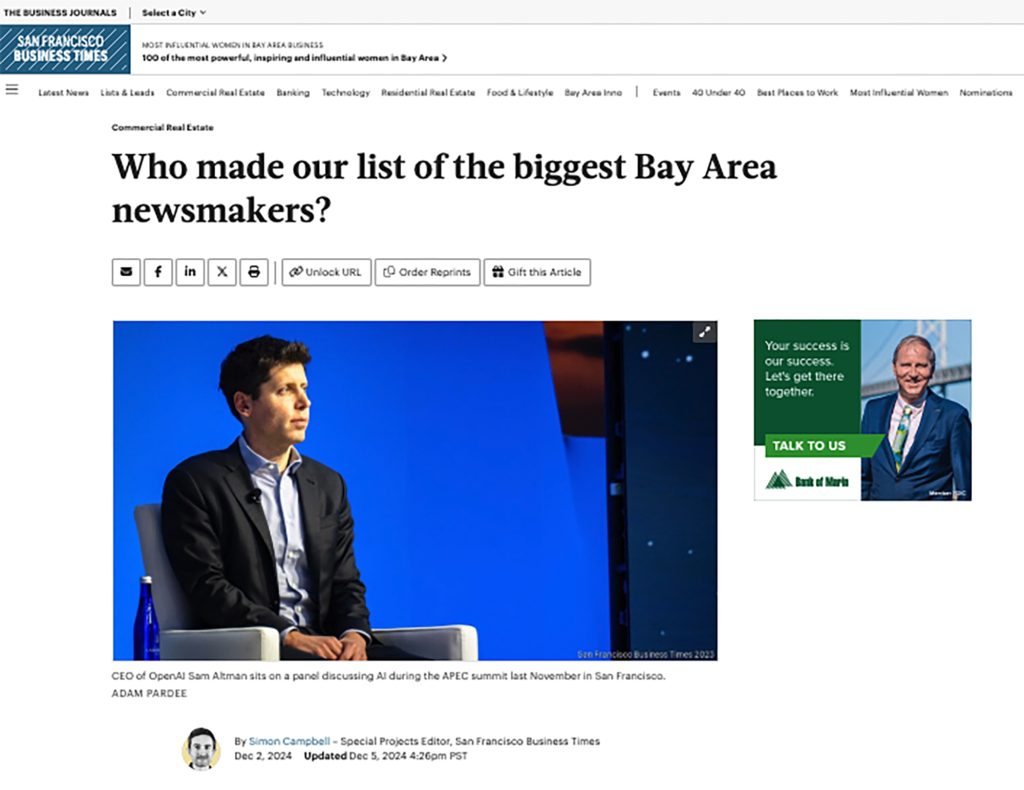Share article on LinkedIn
The width and height of the screenshot is (1024, 790).
click(x=190, y=272)
